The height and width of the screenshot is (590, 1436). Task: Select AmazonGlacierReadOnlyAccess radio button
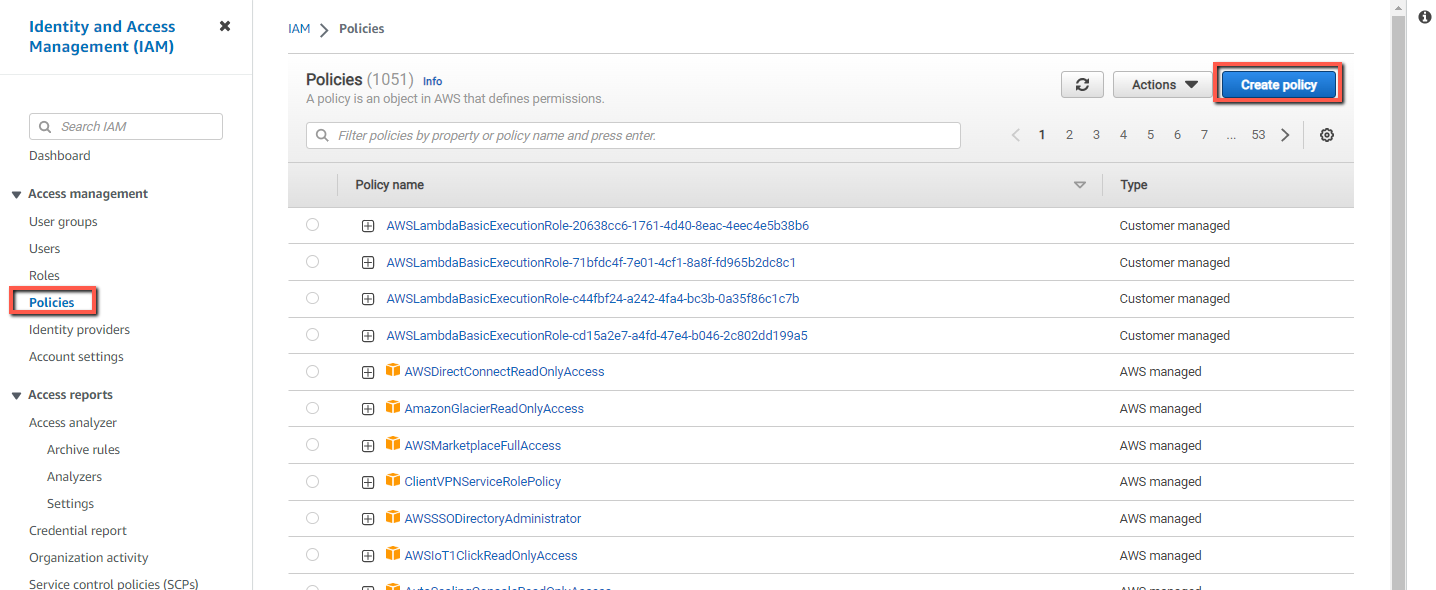point(312,408)
